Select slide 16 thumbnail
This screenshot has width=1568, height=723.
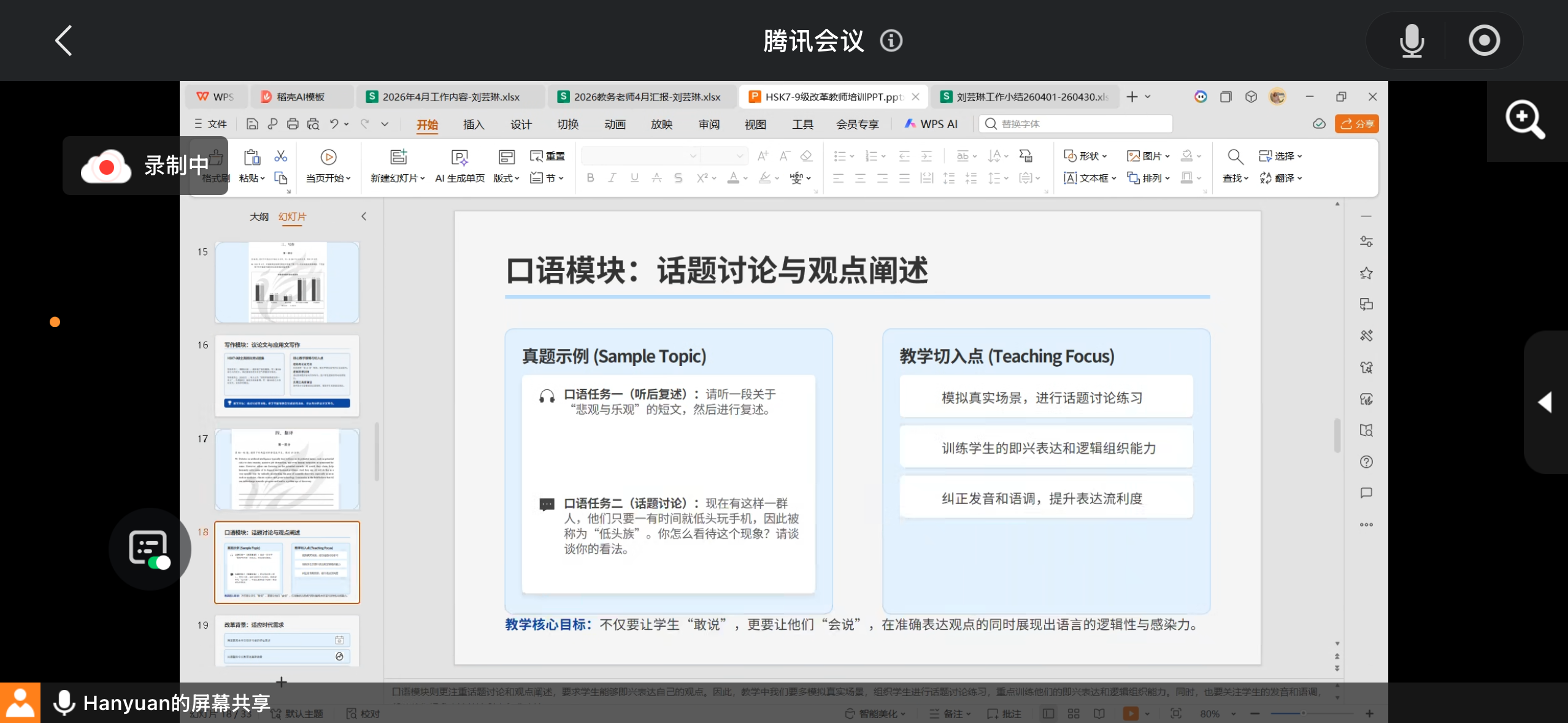[286, 375]
